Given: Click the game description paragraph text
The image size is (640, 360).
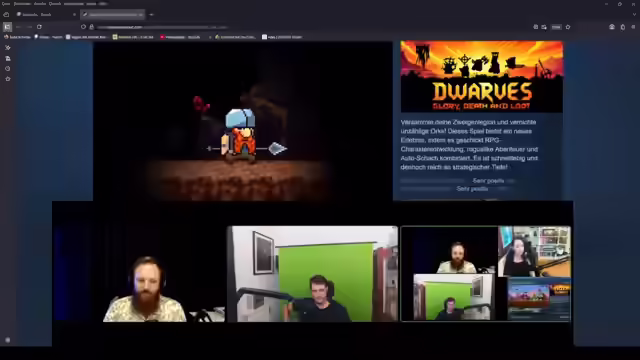Looking at the screenshot, I should [x=469, y=144].
